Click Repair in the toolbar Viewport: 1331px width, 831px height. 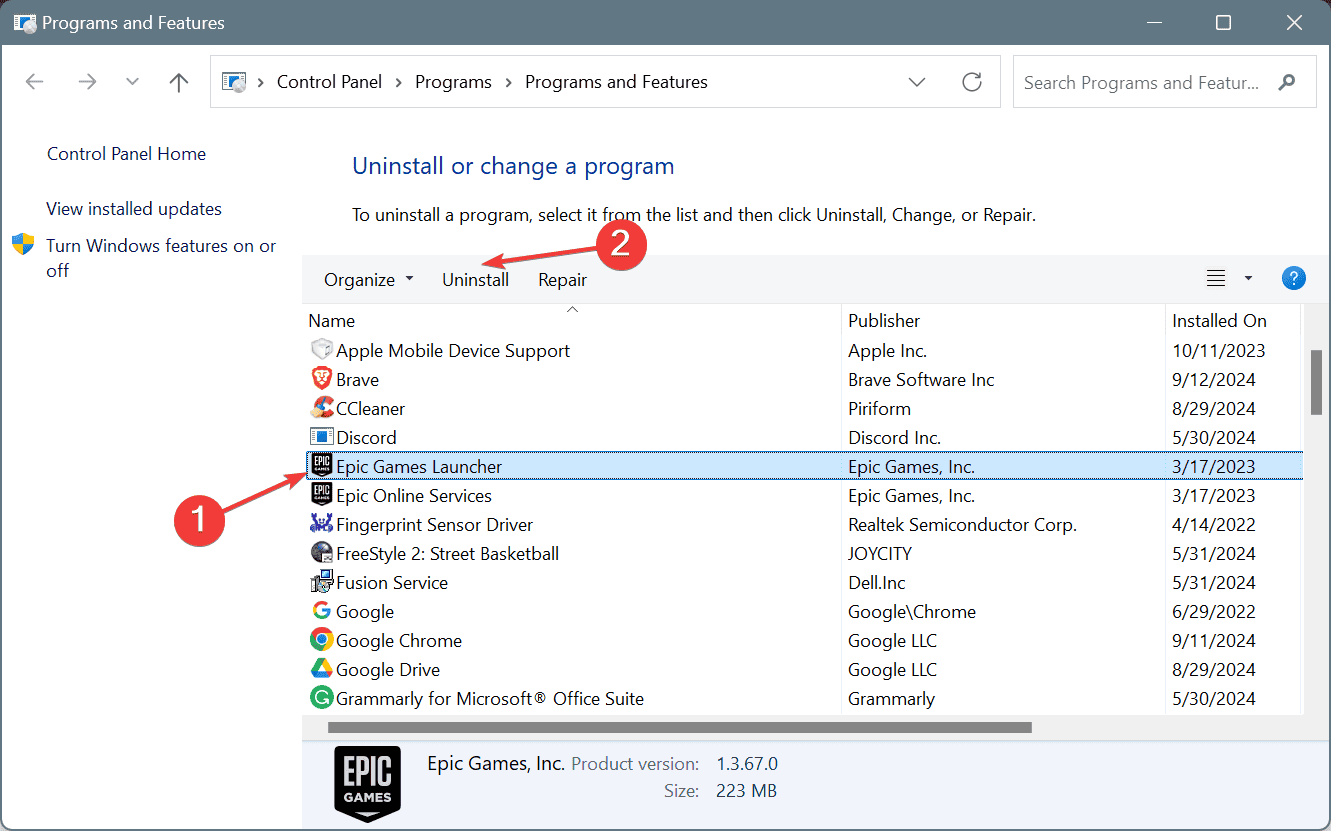[563, 280]
